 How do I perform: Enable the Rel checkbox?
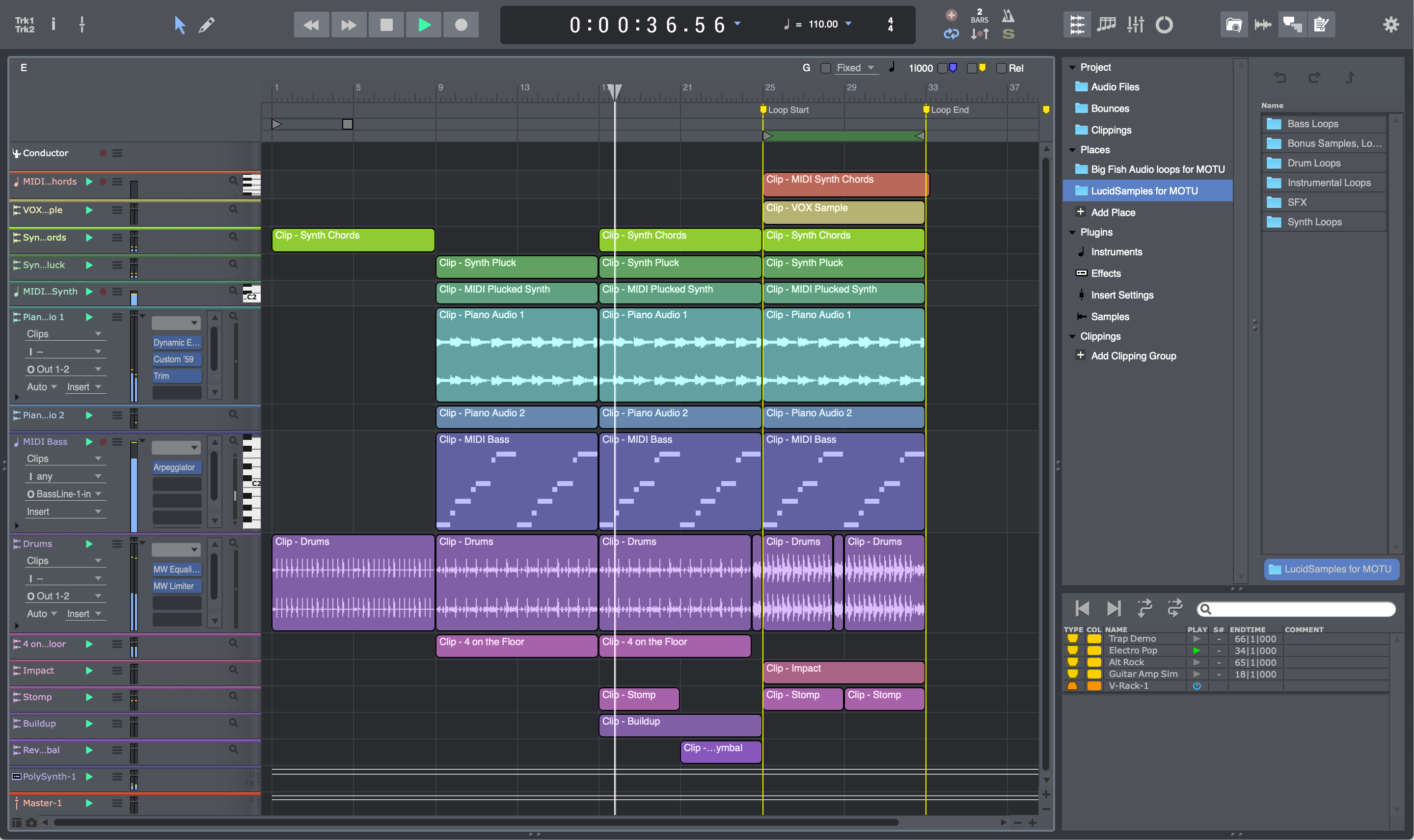click(x=1002, y=69)
